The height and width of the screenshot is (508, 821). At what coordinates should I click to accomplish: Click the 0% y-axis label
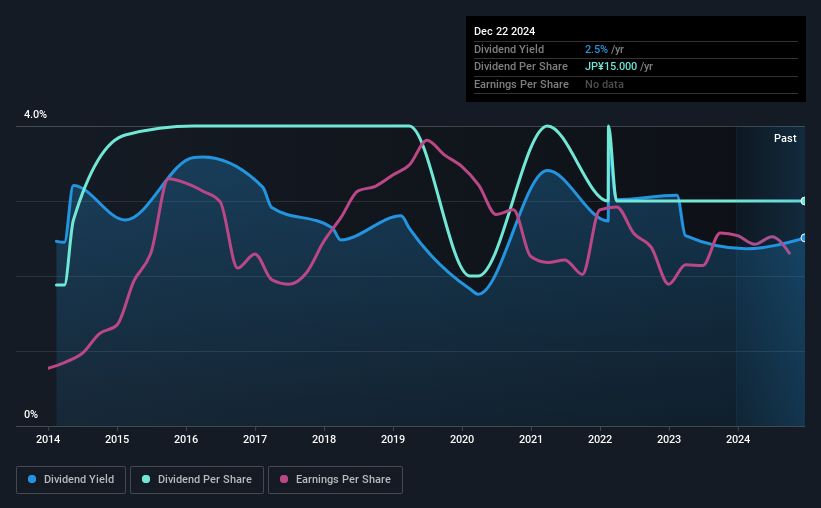click(x=31, y=414)
